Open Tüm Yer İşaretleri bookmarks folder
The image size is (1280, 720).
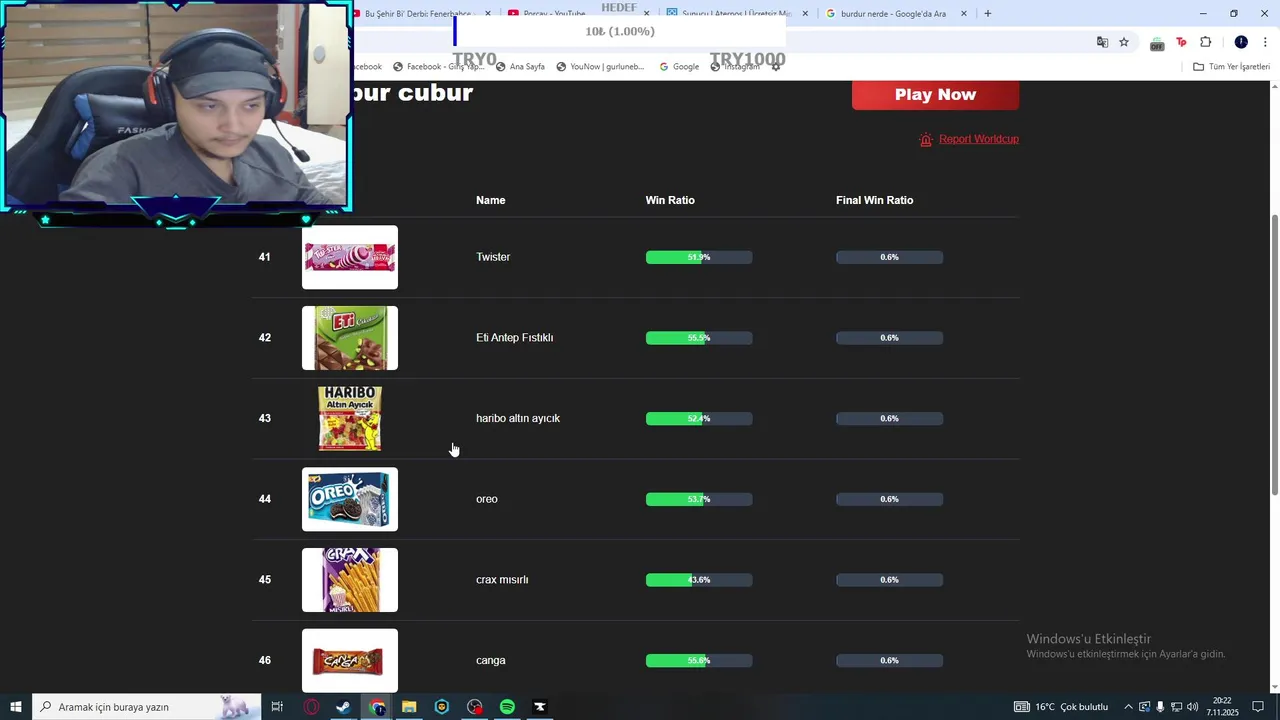(x=1231, y=67)
